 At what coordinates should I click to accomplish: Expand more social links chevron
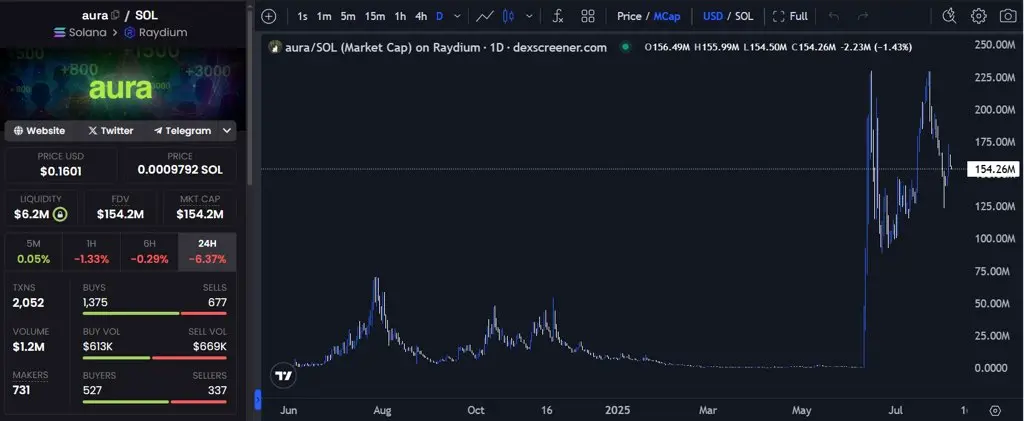point(227,131)
